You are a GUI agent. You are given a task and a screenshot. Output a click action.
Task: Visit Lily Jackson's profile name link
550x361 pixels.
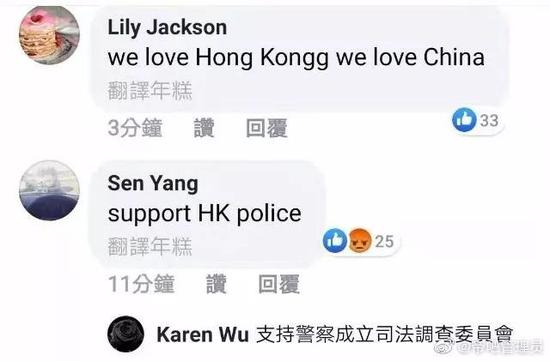167,27
